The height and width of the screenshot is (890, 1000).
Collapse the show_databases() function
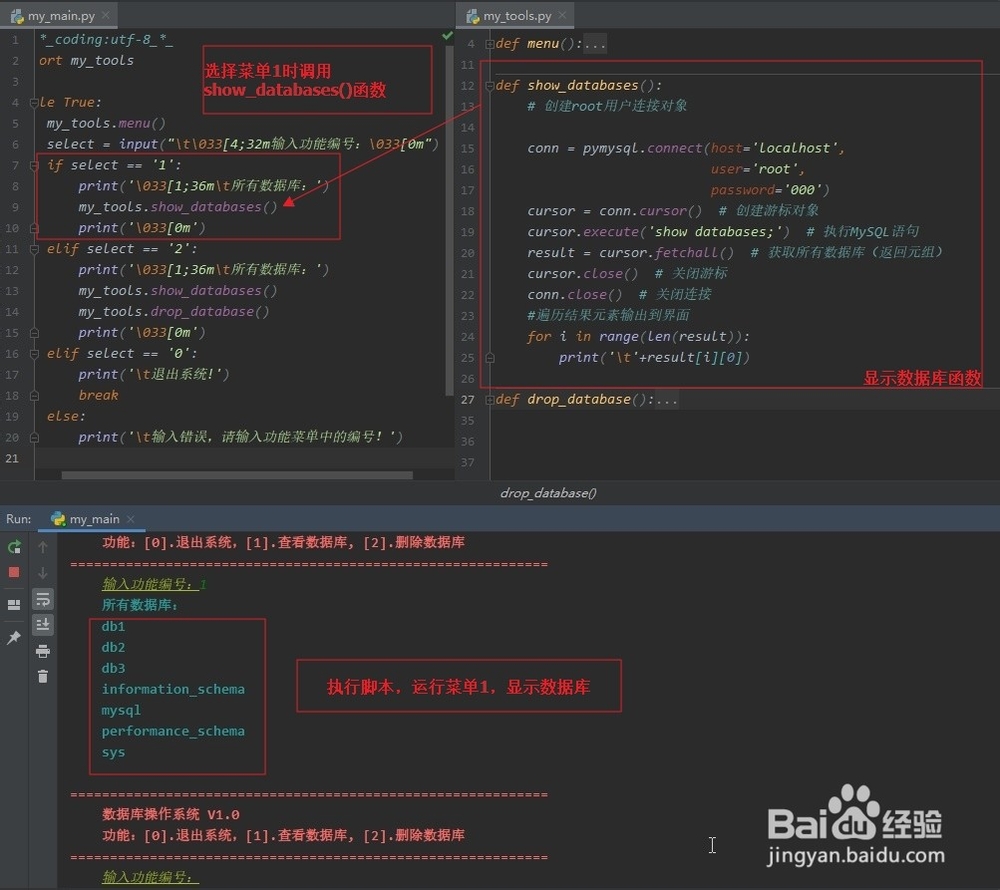pos(489,85)
